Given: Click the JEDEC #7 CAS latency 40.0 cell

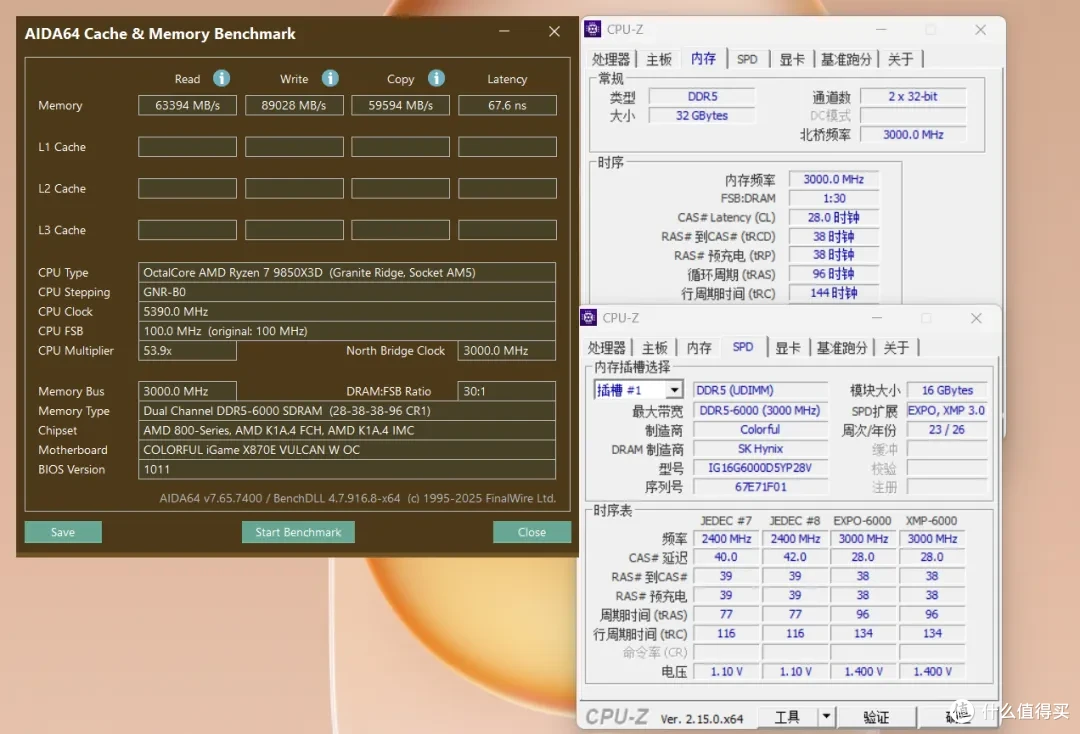Looking at the screenshot, I should (x=726, y=557).
